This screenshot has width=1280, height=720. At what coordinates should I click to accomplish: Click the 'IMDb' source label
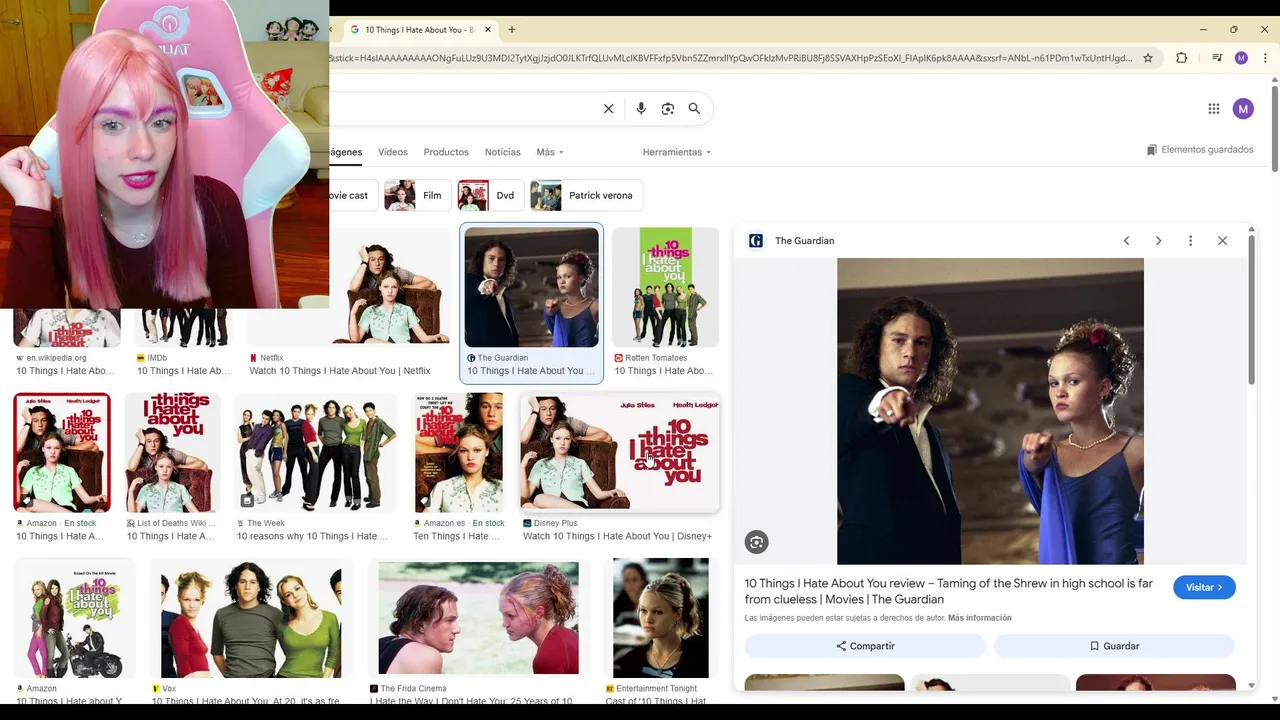[x=157, y=358]
